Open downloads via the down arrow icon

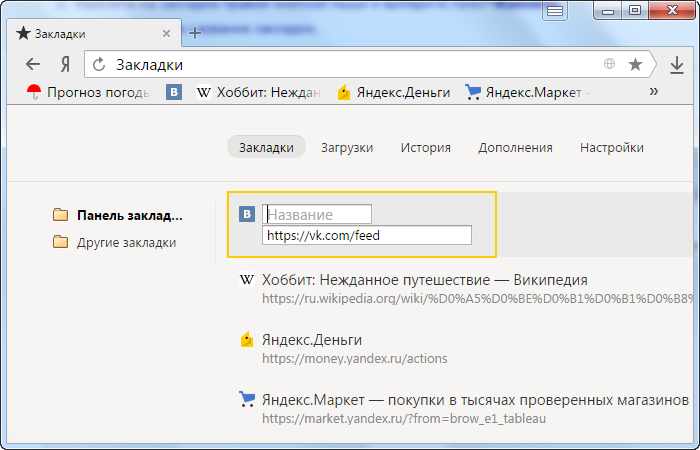677,65
